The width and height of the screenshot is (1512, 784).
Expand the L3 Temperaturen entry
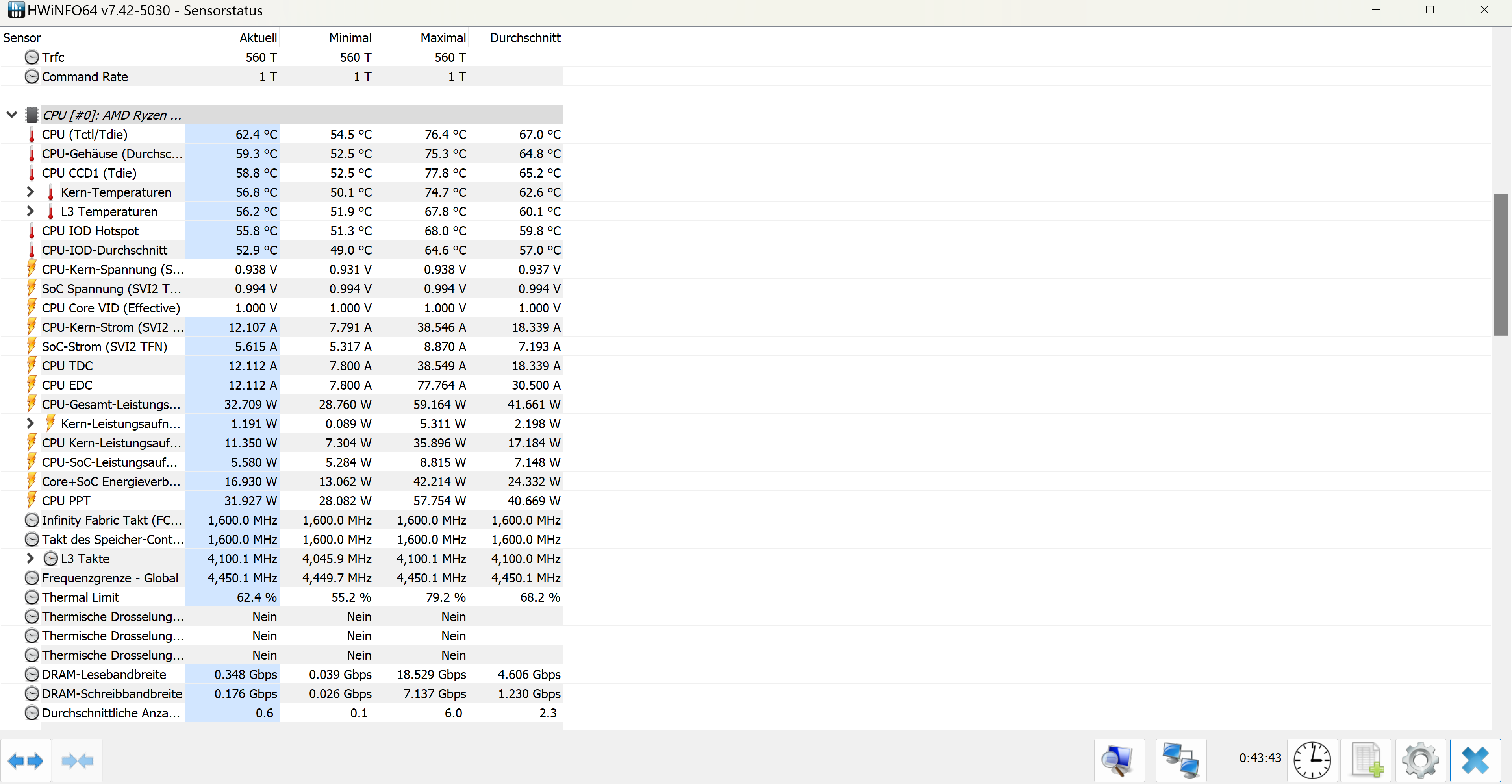(30, 211)
